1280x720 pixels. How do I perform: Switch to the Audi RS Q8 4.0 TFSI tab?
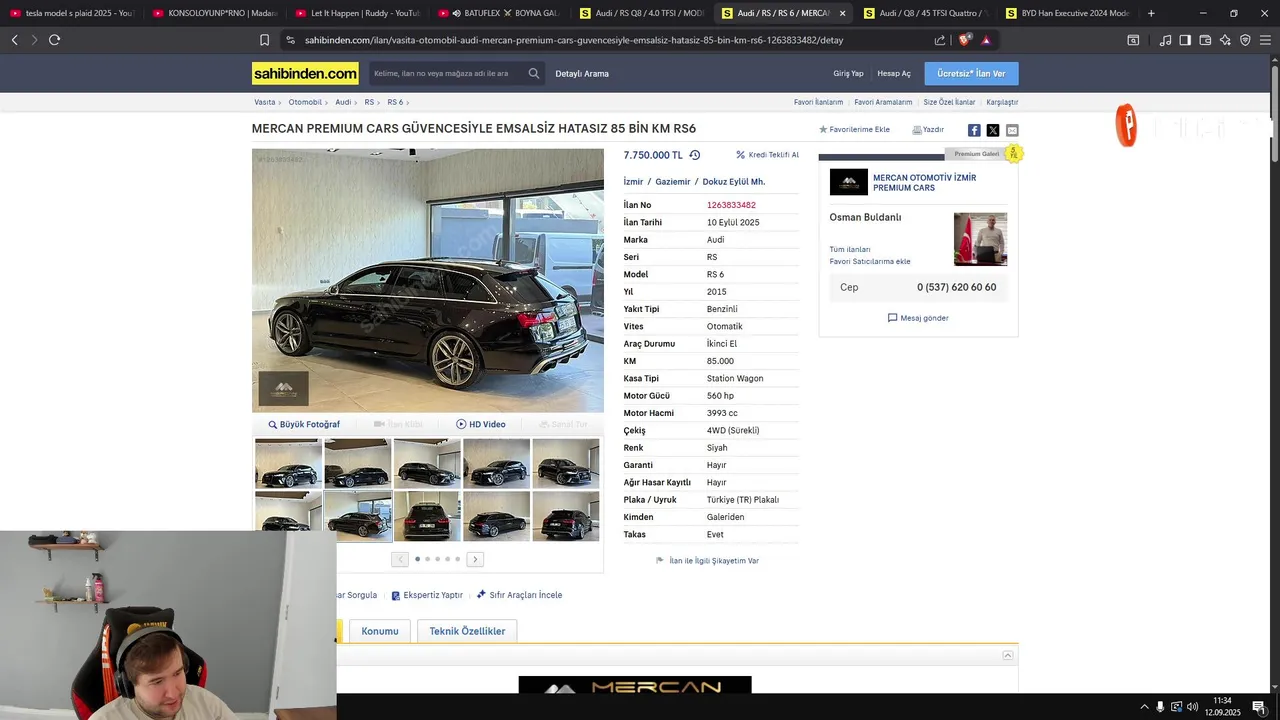642,13
